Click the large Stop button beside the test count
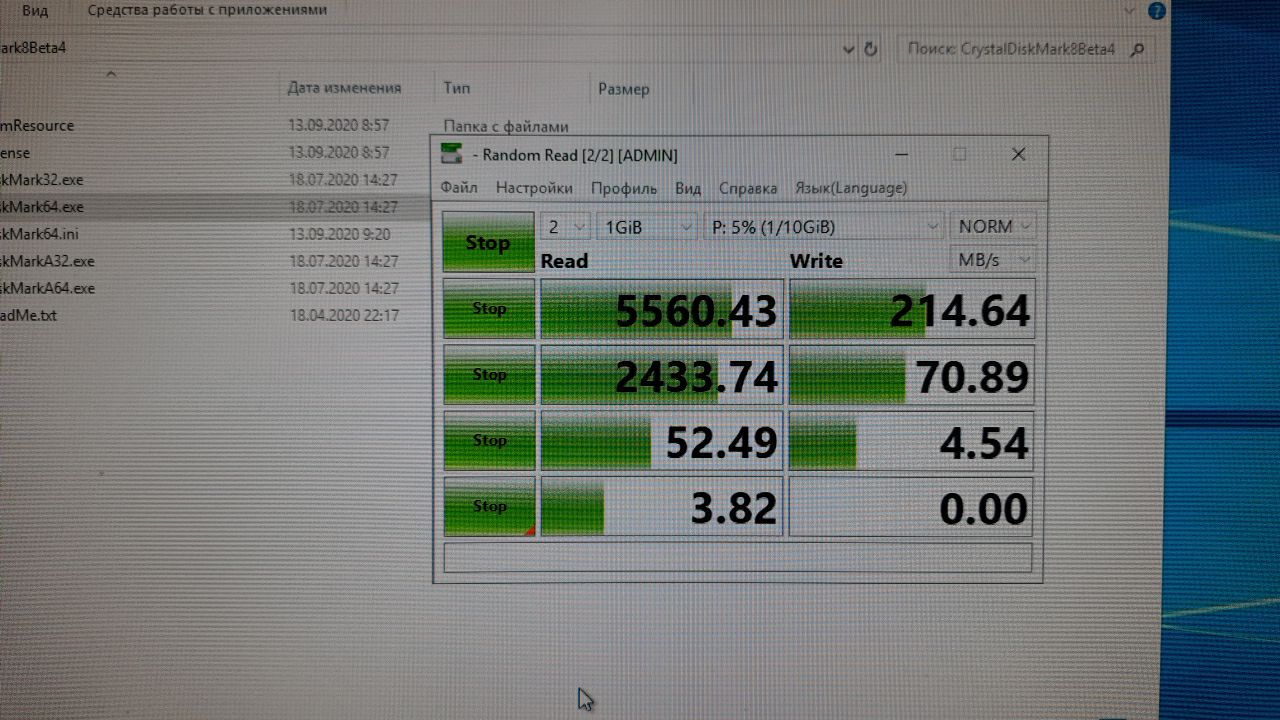Screen dimensions: 1280x720 pos(488,242)
